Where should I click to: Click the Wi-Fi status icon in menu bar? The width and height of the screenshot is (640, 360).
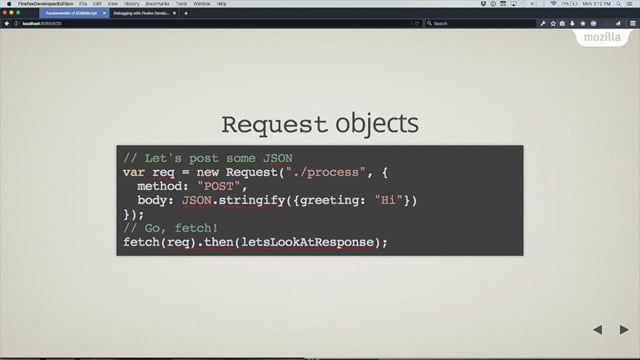pos(553,4)
